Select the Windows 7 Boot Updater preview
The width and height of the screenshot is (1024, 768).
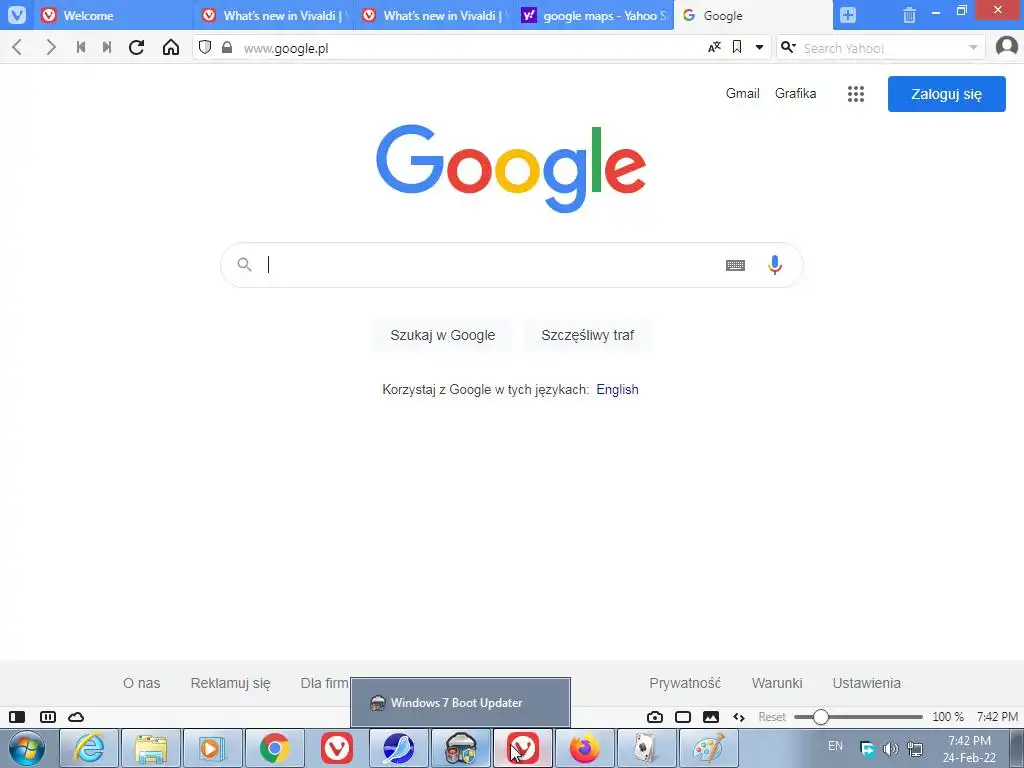(460, 703)
